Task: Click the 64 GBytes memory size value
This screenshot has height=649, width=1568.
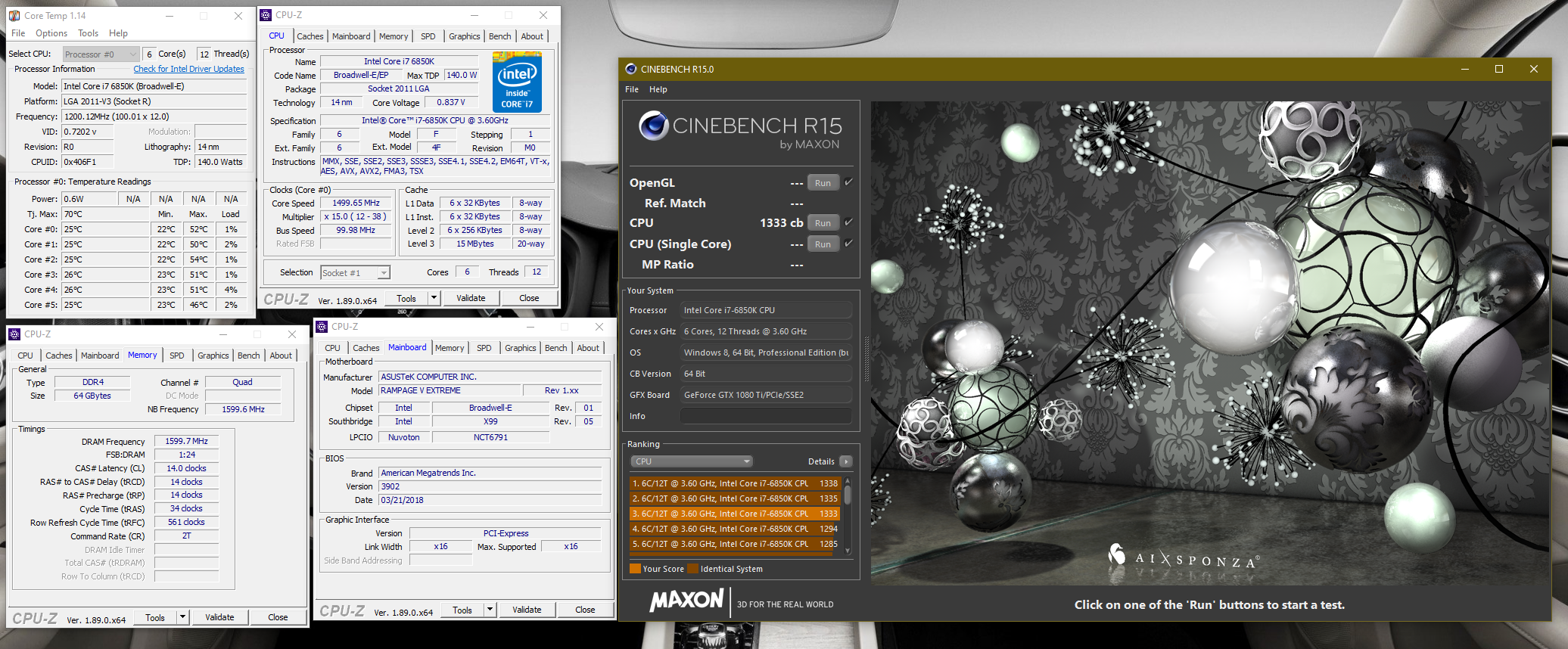Action: point(92,396)
